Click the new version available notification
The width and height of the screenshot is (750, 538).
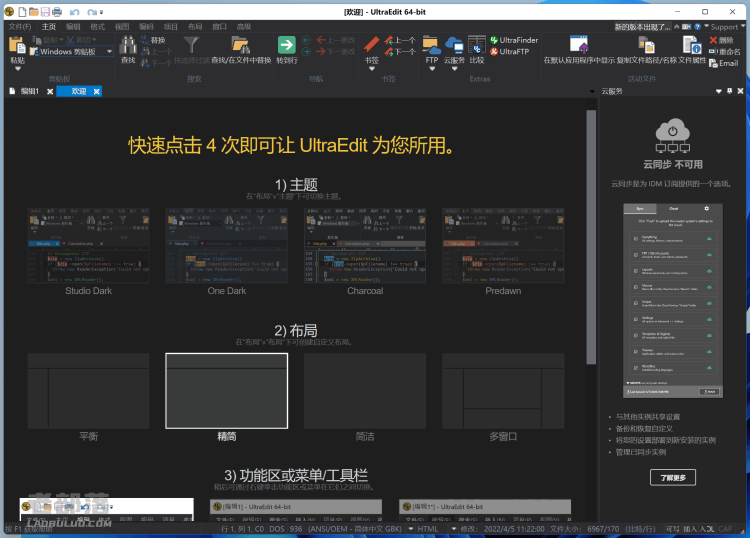pos(643,27)
